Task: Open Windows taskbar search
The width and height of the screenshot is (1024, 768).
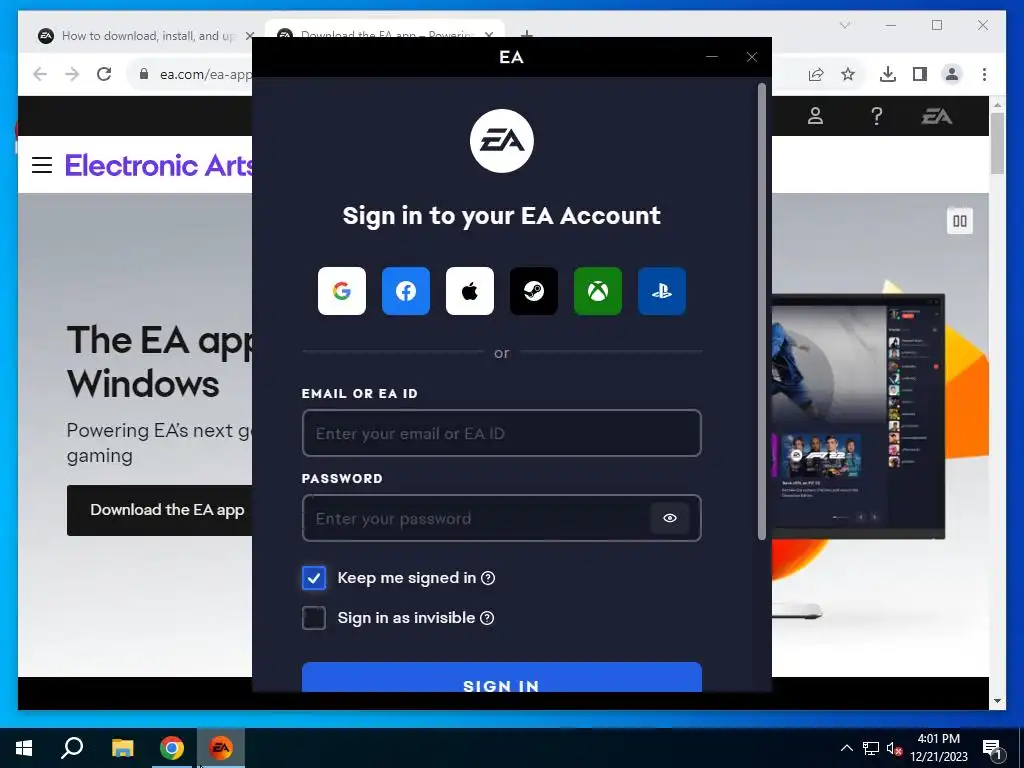Action: point(72,748)
